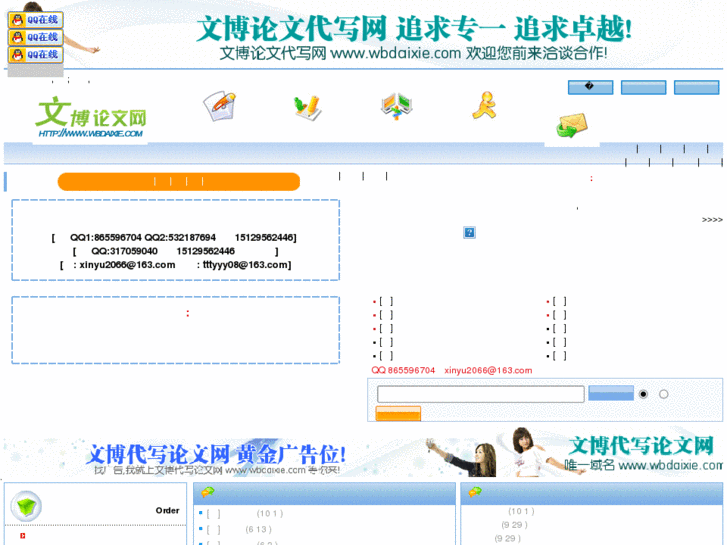Click the QQ:317059040 contact line
The image size is (727, 545).
pos(176,251)
